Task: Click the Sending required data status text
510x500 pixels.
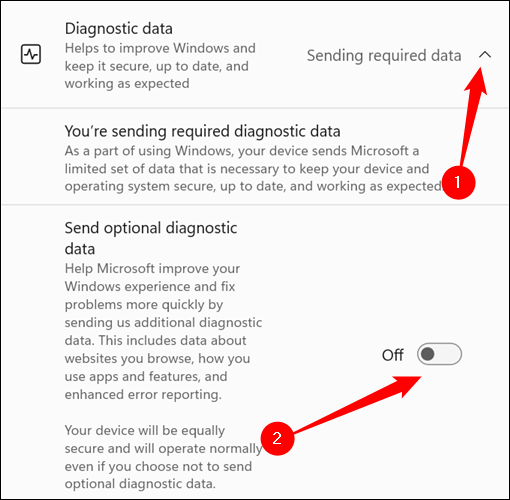Action: tap(384, 56)
